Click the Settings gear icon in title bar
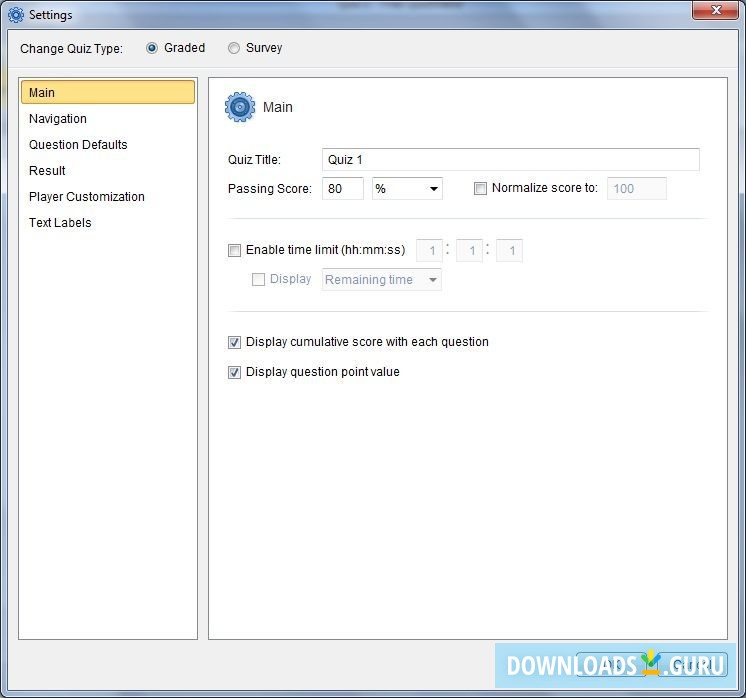Image resolution: width=746 pixels, height=698 pixels. [x=16, y=15]
